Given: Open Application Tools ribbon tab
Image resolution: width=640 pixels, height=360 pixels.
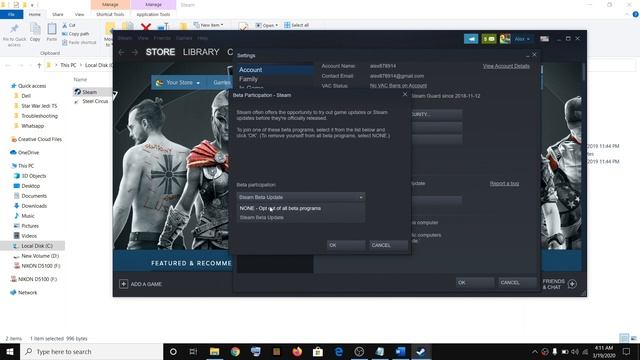Looking at the screenshot, I should tap(153, 14).
